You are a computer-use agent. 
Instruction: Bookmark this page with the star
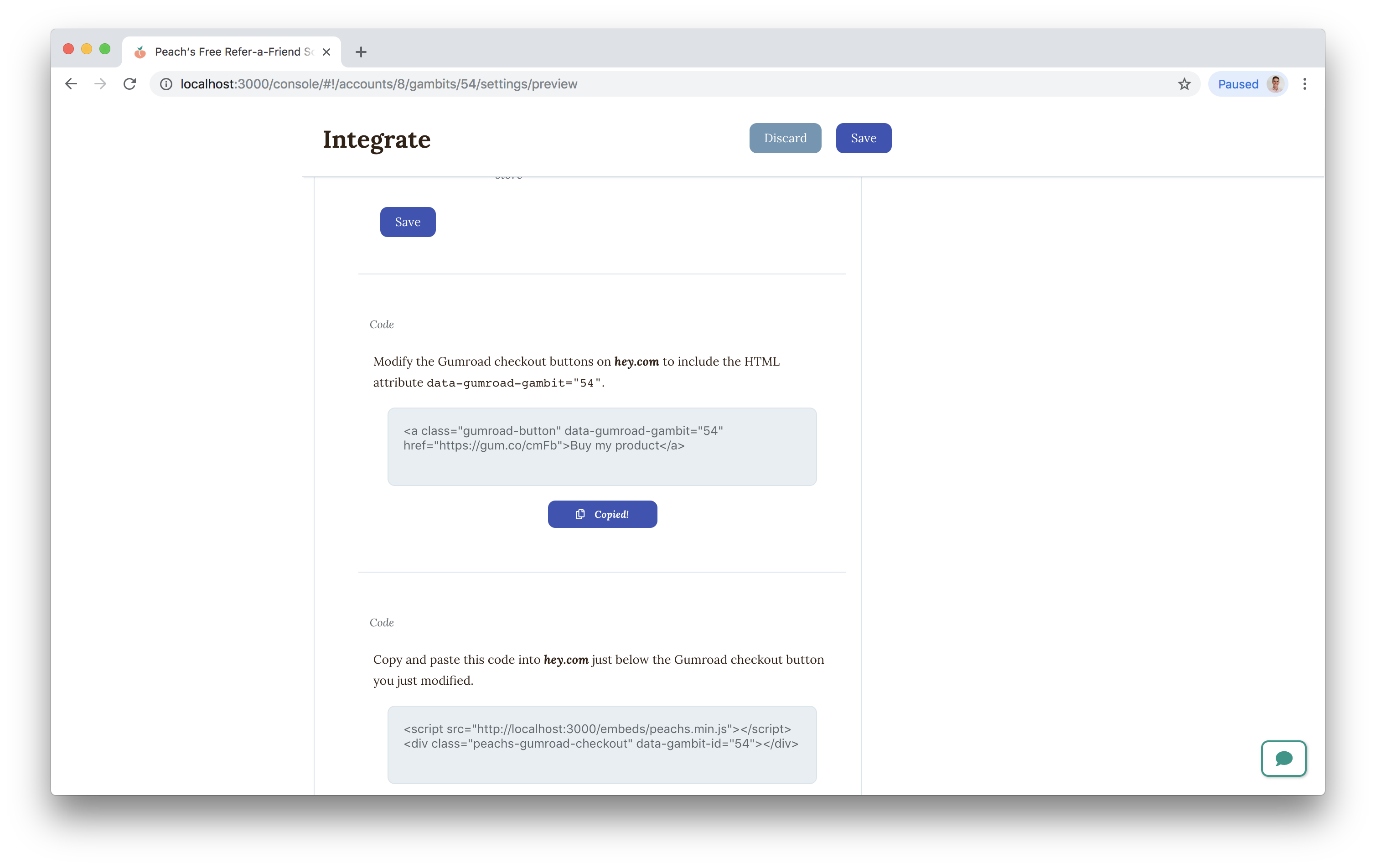[1184, 84]
